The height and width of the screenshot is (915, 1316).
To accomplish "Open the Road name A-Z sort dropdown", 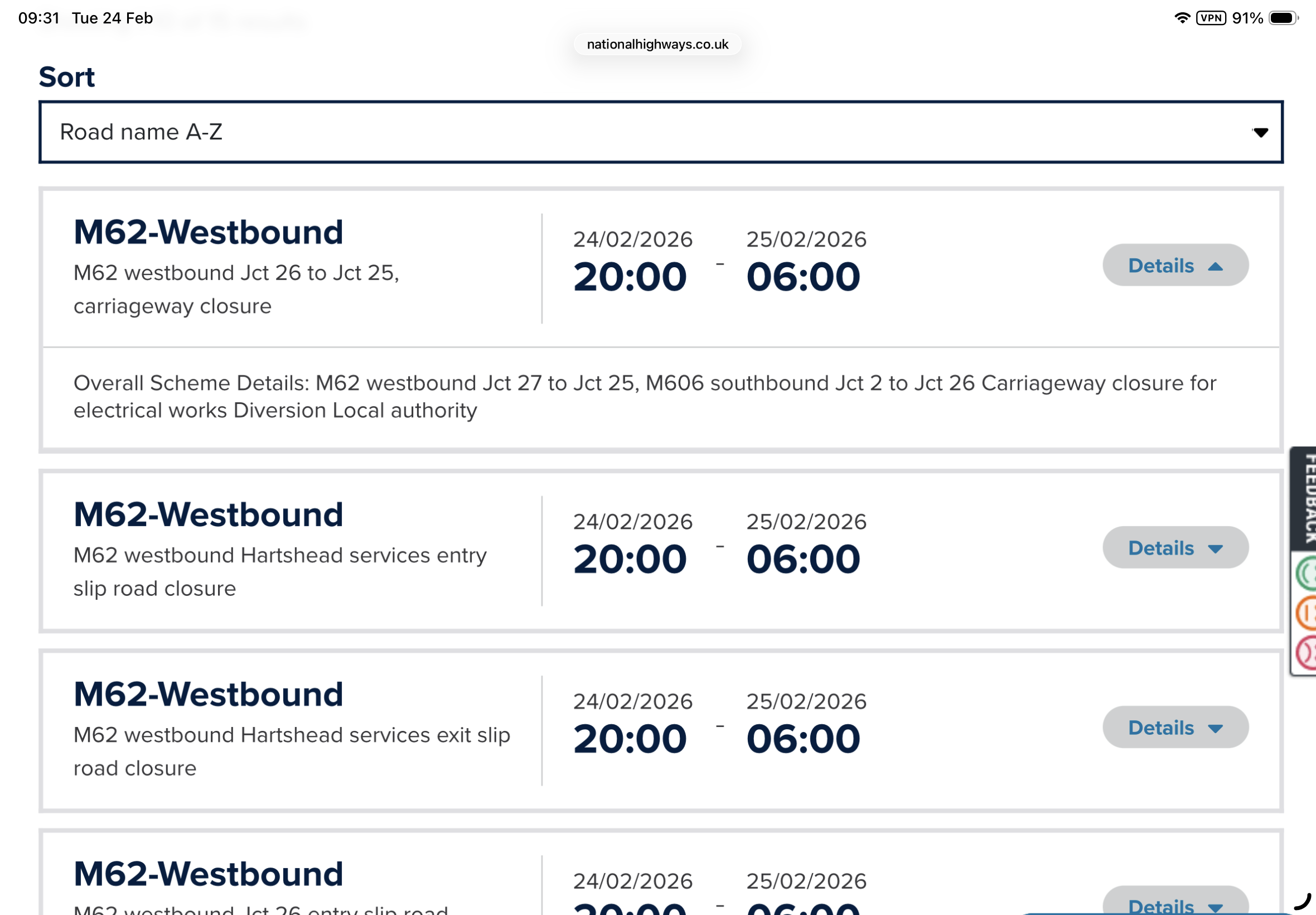I will click(661, 132).
